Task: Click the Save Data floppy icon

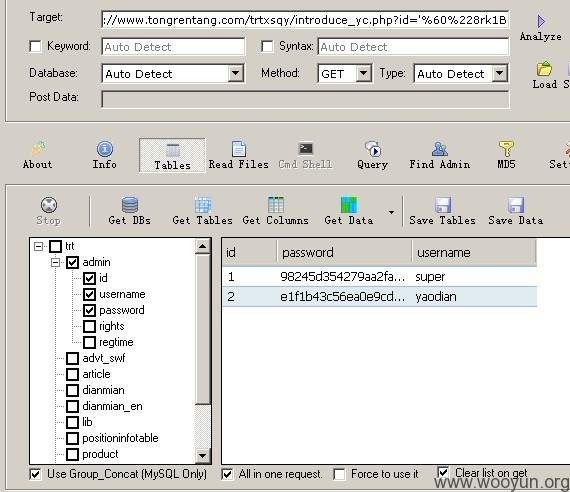Action: click(516, 205)
